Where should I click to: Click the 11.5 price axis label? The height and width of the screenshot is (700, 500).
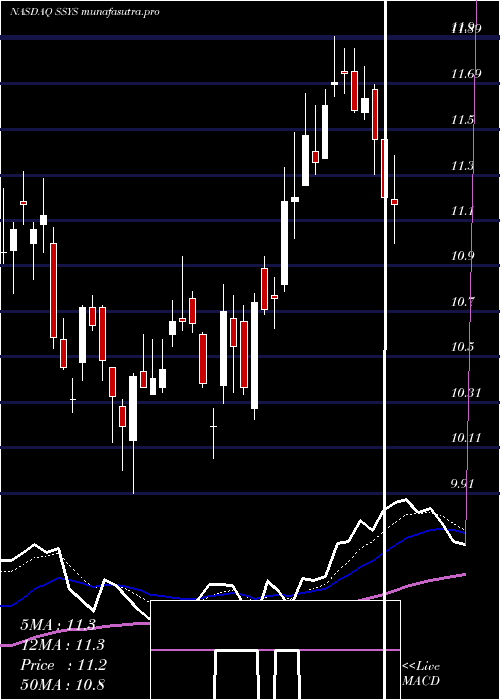tap(462, 120)
